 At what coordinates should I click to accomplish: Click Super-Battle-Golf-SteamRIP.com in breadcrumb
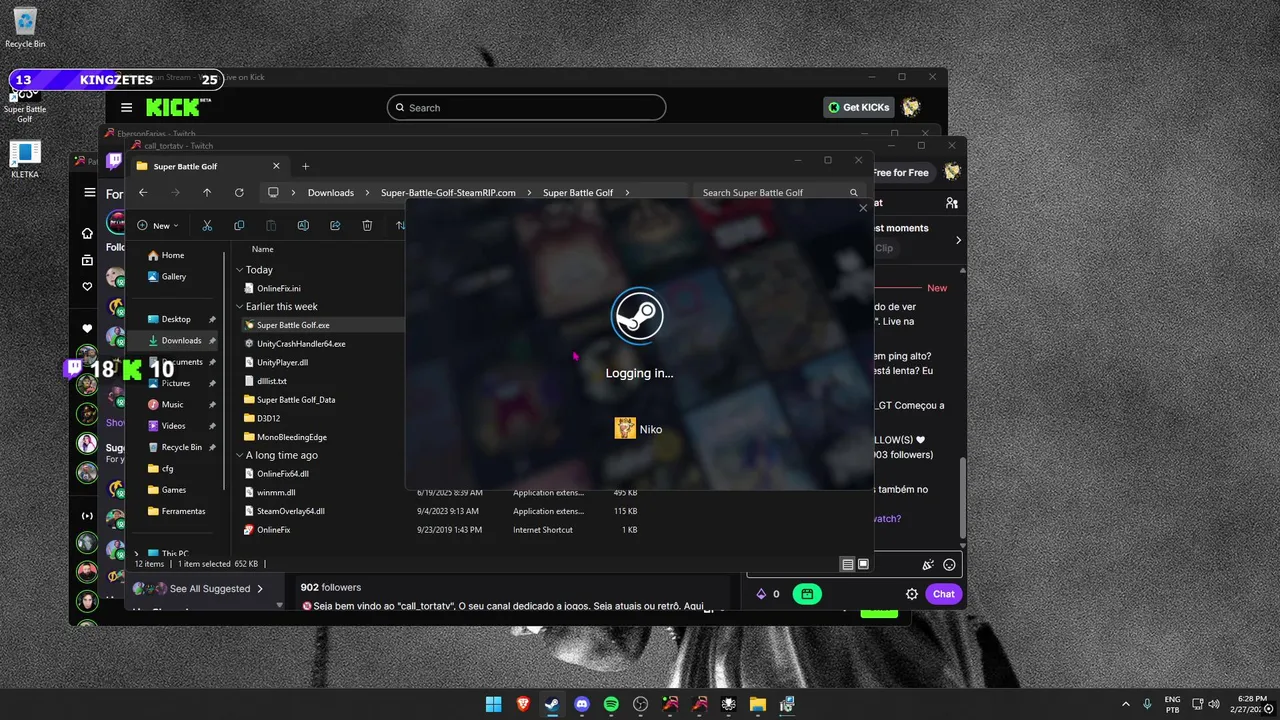[x=448, y=193]
